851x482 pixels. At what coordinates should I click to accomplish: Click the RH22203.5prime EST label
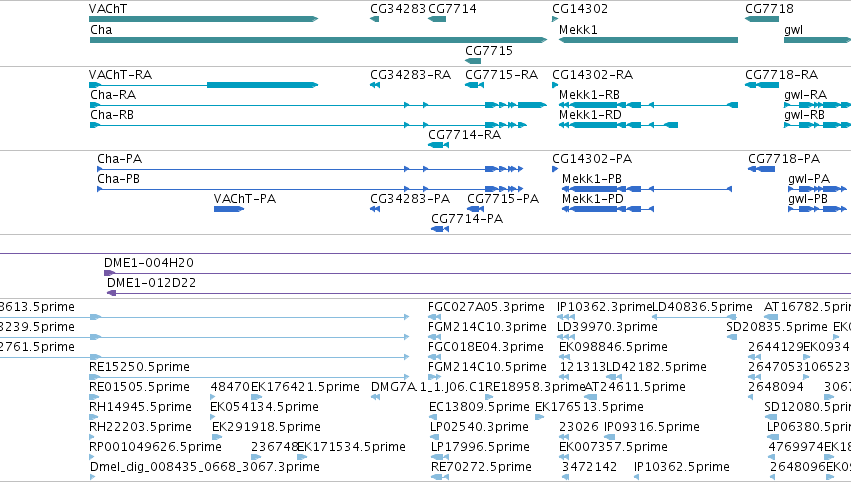pyautogui.click(x=140, y=427)
